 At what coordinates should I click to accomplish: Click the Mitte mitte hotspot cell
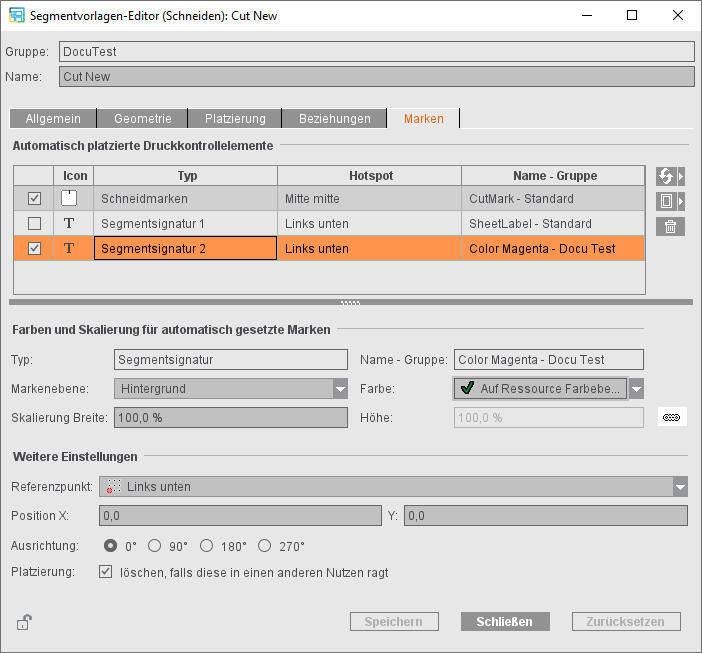point(369,198)
